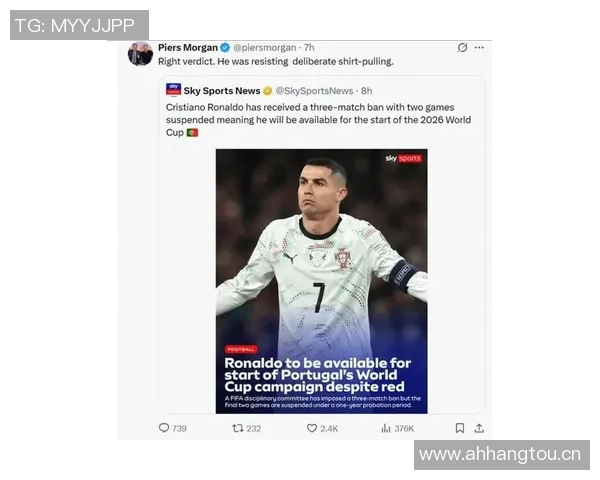Open the @SkySportsNews handle
This screenshot has width=600, height=480.
[314, 91]
